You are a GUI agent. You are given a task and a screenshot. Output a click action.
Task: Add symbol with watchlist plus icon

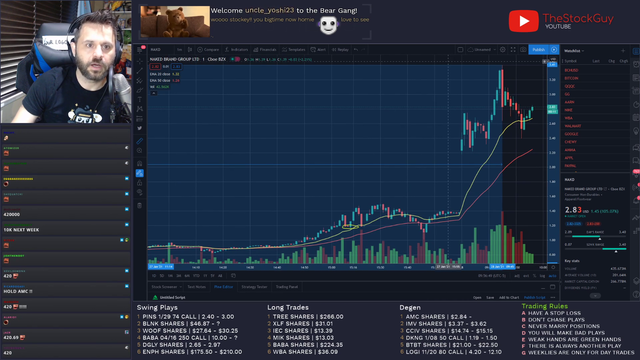tap(623, 51)
